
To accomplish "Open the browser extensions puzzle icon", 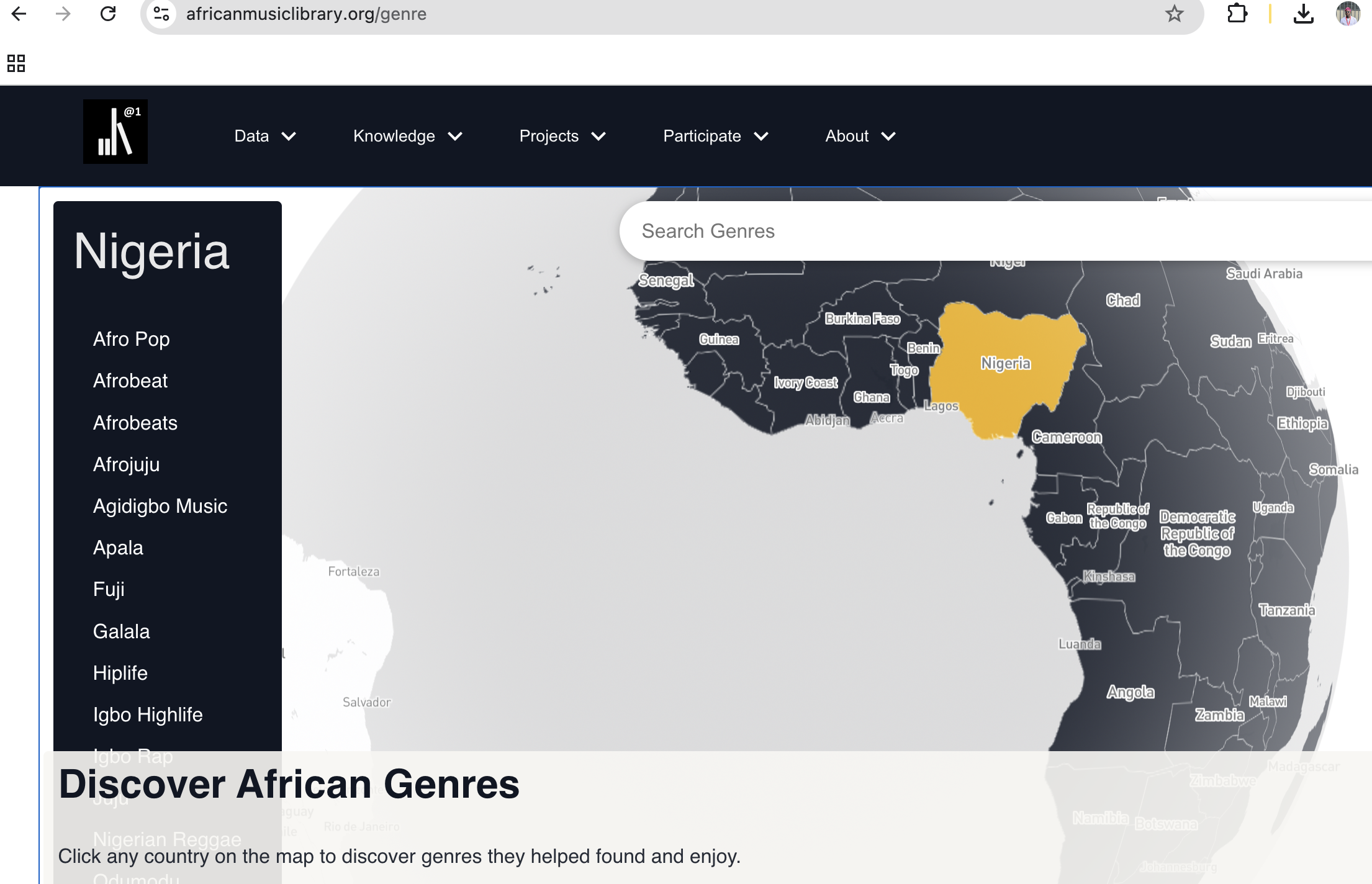I will tap(1237, 14).
